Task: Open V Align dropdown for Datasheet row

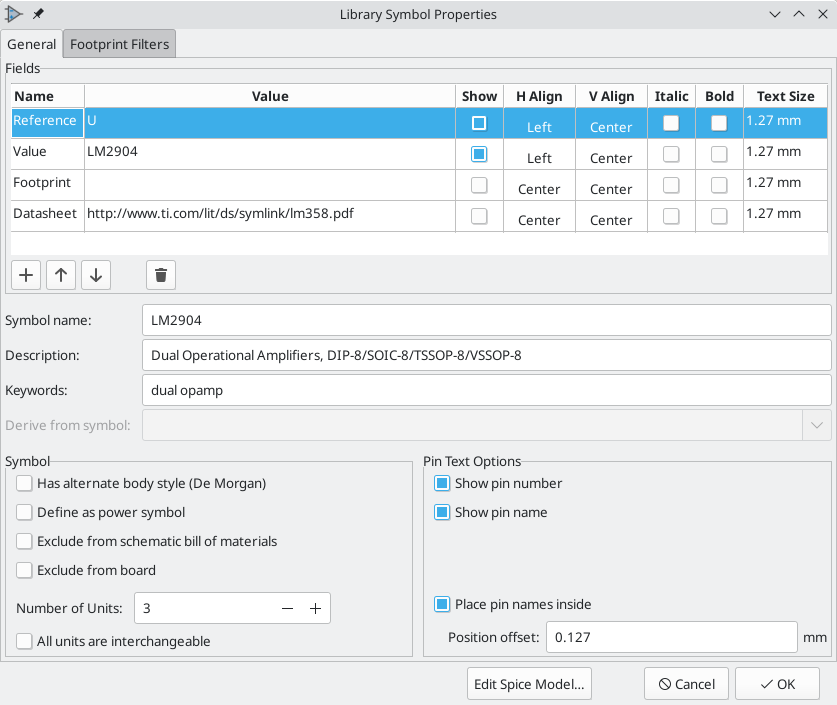Action: (610, 220)
